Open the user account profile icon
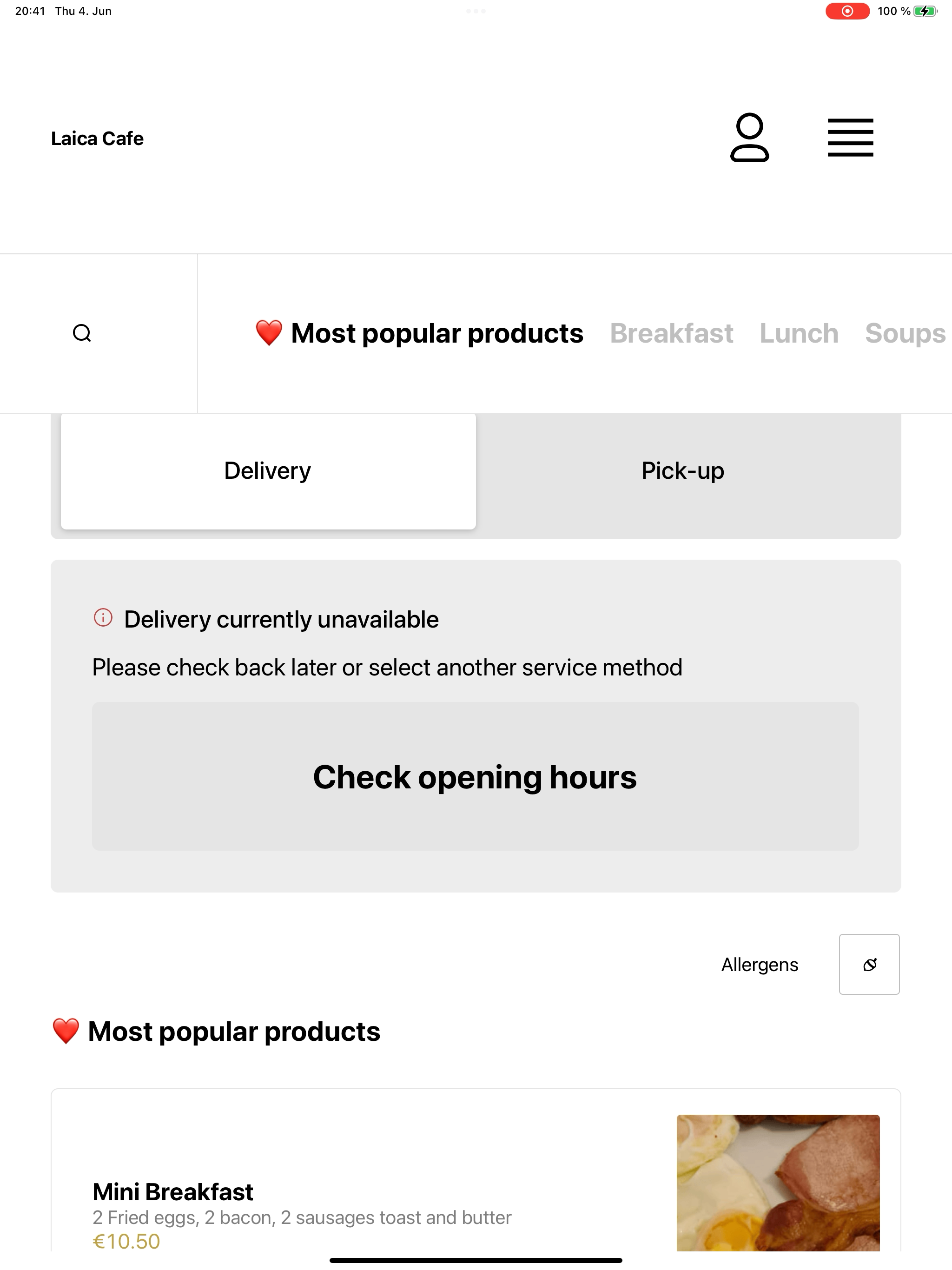The width and height of the screenshot is (952, 1270). (749, 138)
